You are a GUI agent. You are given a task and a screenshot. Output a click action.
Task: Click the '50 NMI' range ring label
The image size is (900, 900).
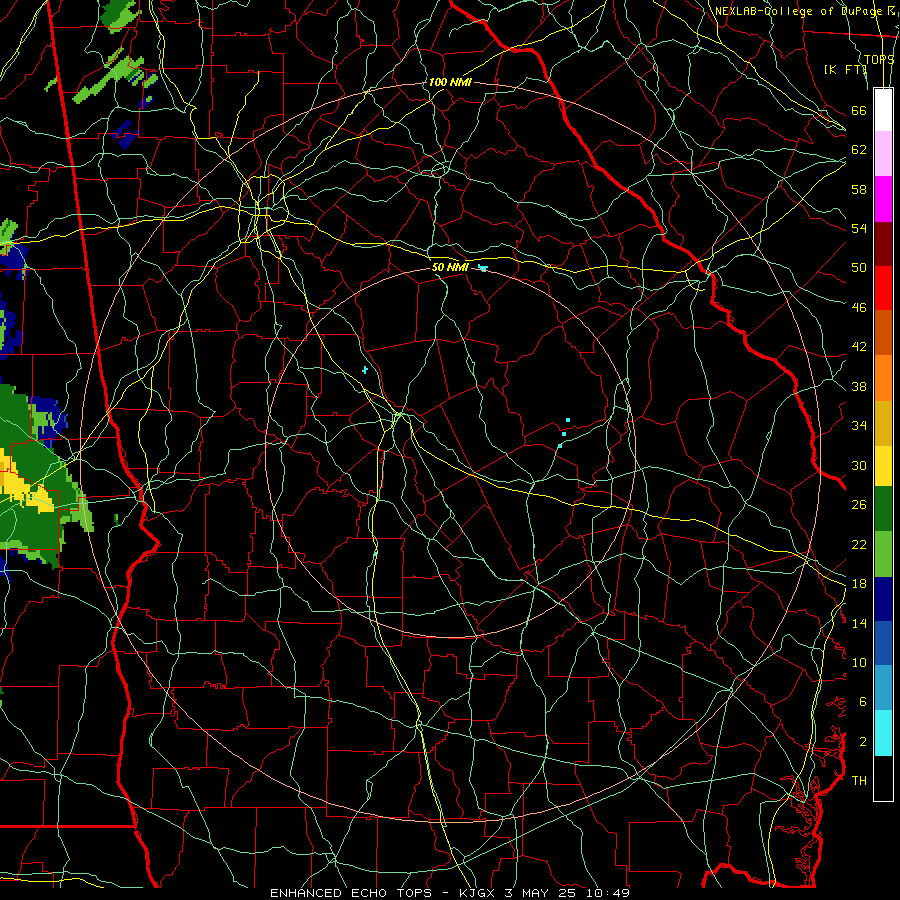point(450,267)
